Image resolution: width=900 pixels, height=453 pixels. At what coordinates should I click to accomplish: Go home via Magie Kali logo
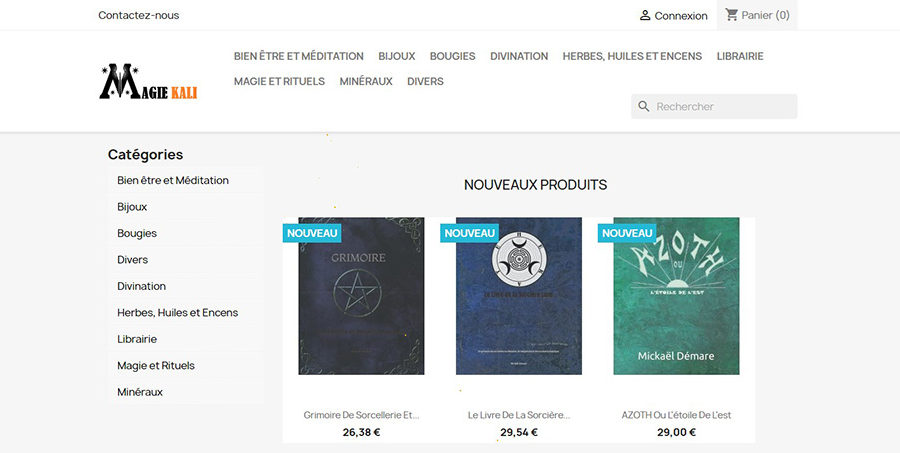coord(148,82)
